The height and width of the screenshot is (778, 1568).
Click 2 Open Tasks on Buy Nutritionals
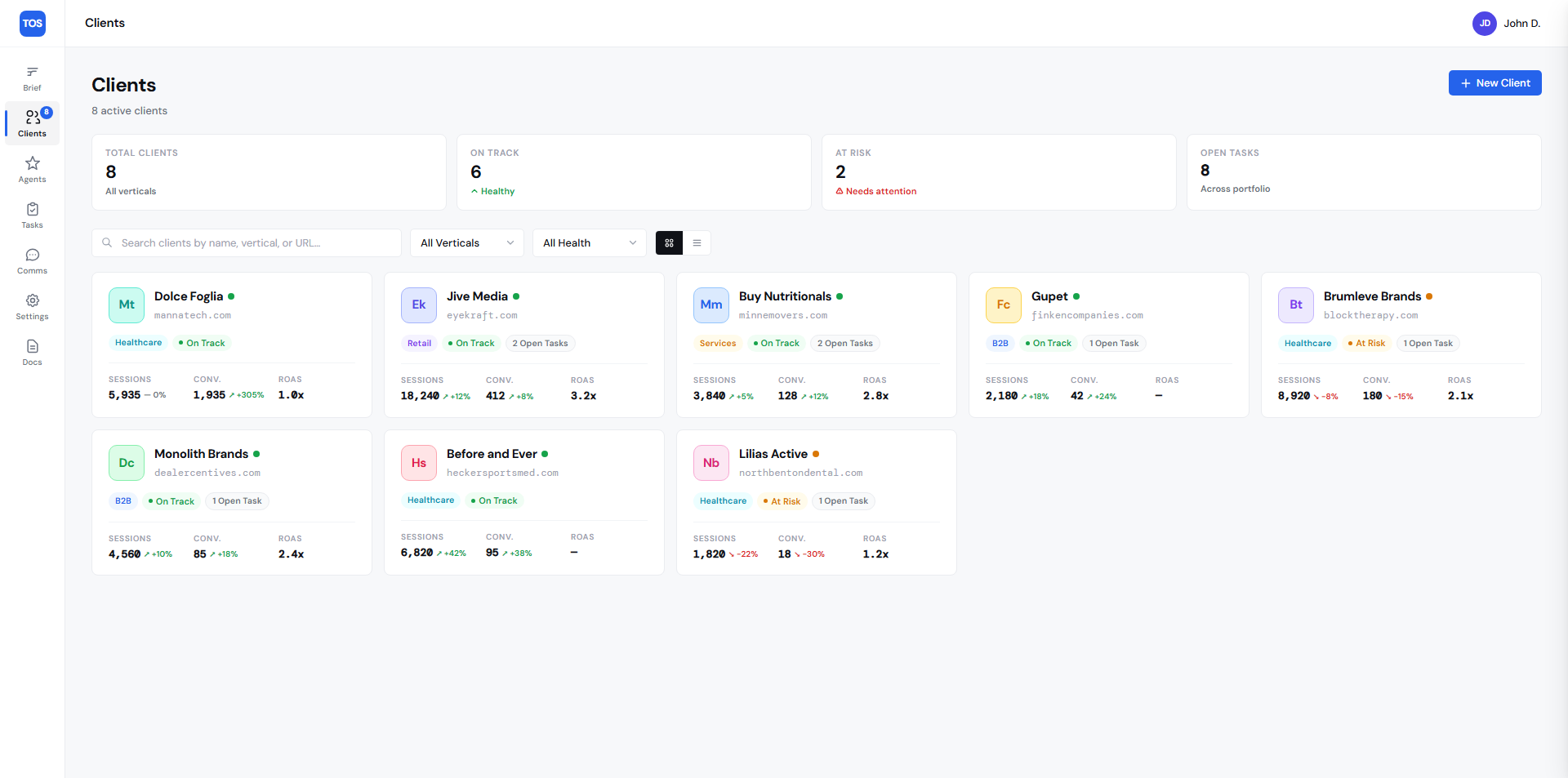point(845,344)
